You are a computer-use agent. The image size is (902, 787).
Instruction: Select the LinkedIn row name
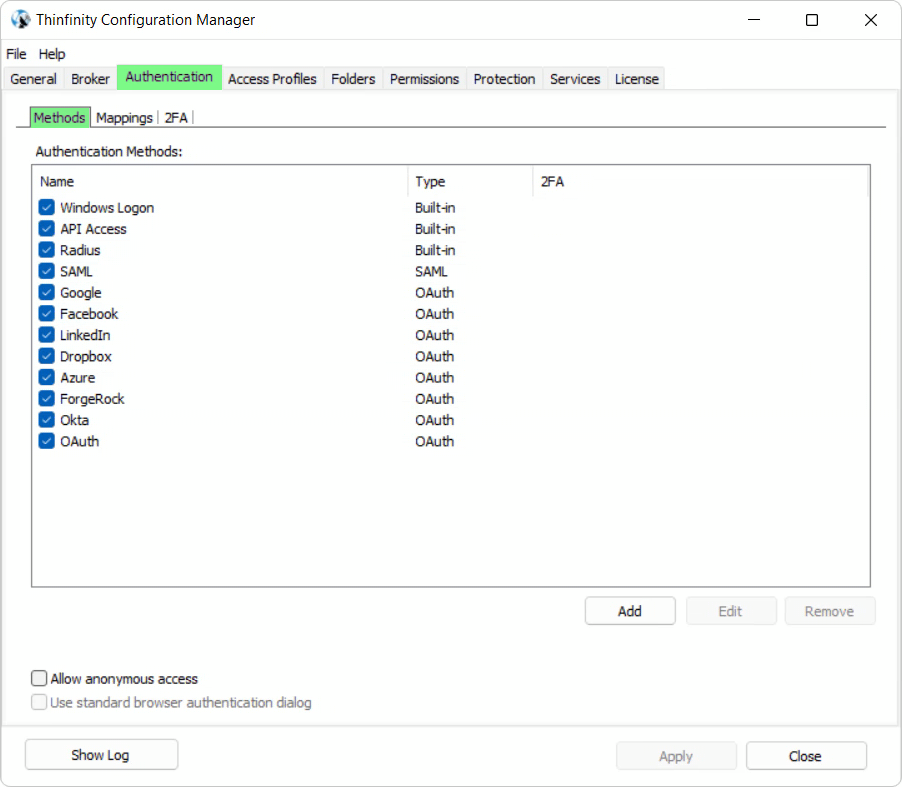[x=85, y=335]
